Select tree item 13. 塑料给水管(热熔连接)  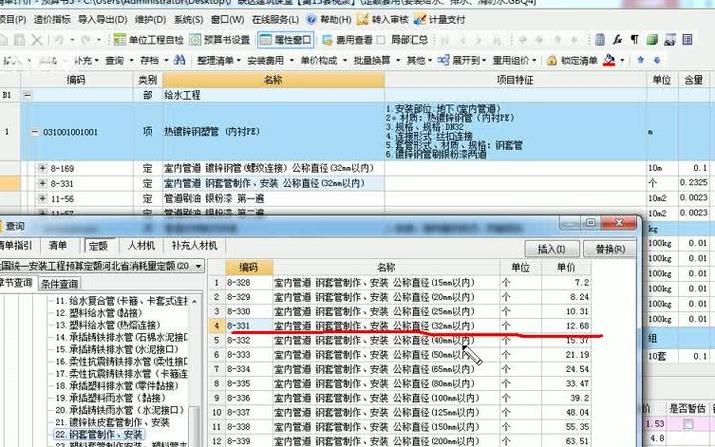tap(108, 325)
